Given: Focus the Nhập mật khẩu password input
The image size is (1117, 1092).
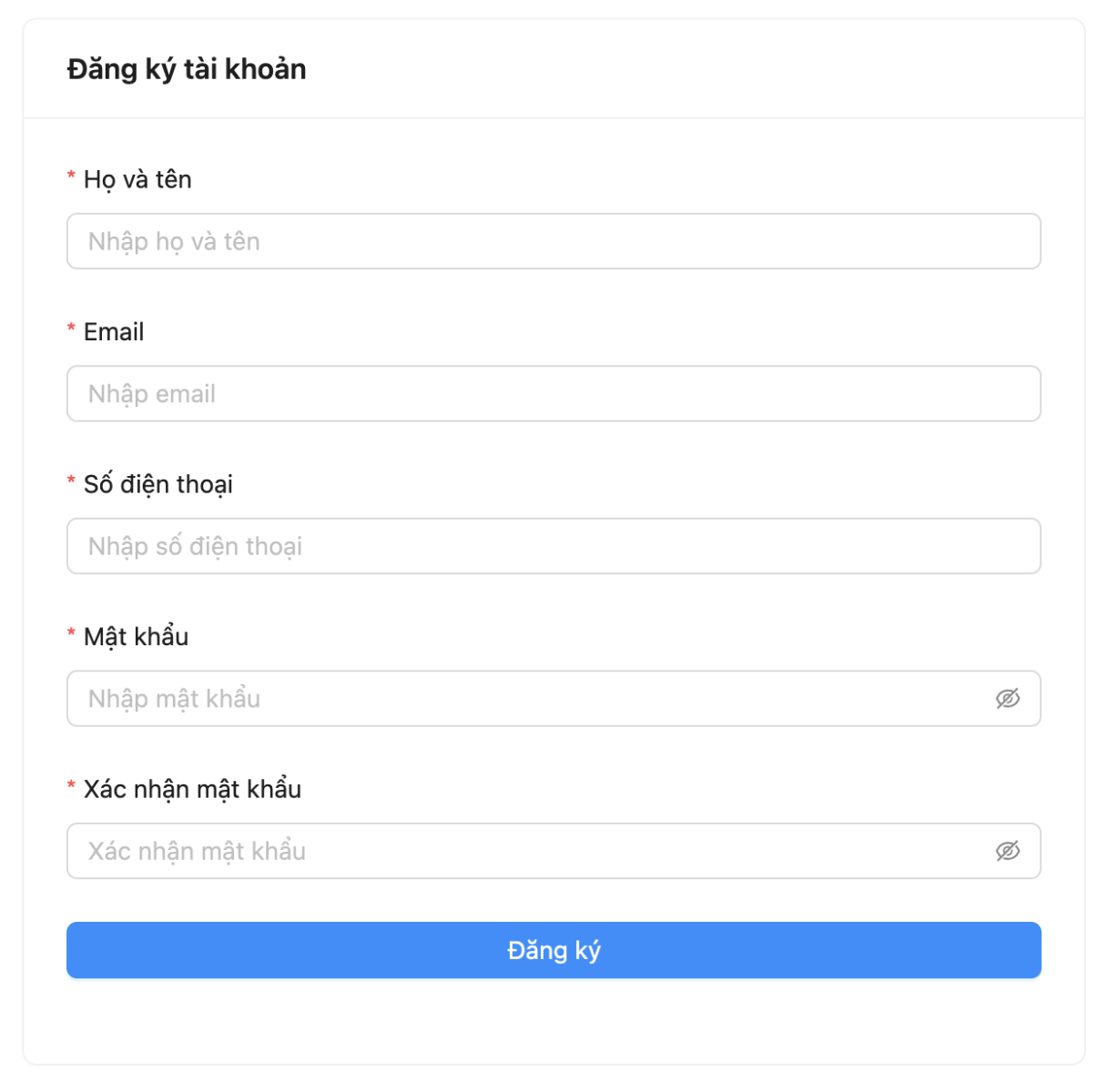Looking at the screenshot, I should click(528, 699).
